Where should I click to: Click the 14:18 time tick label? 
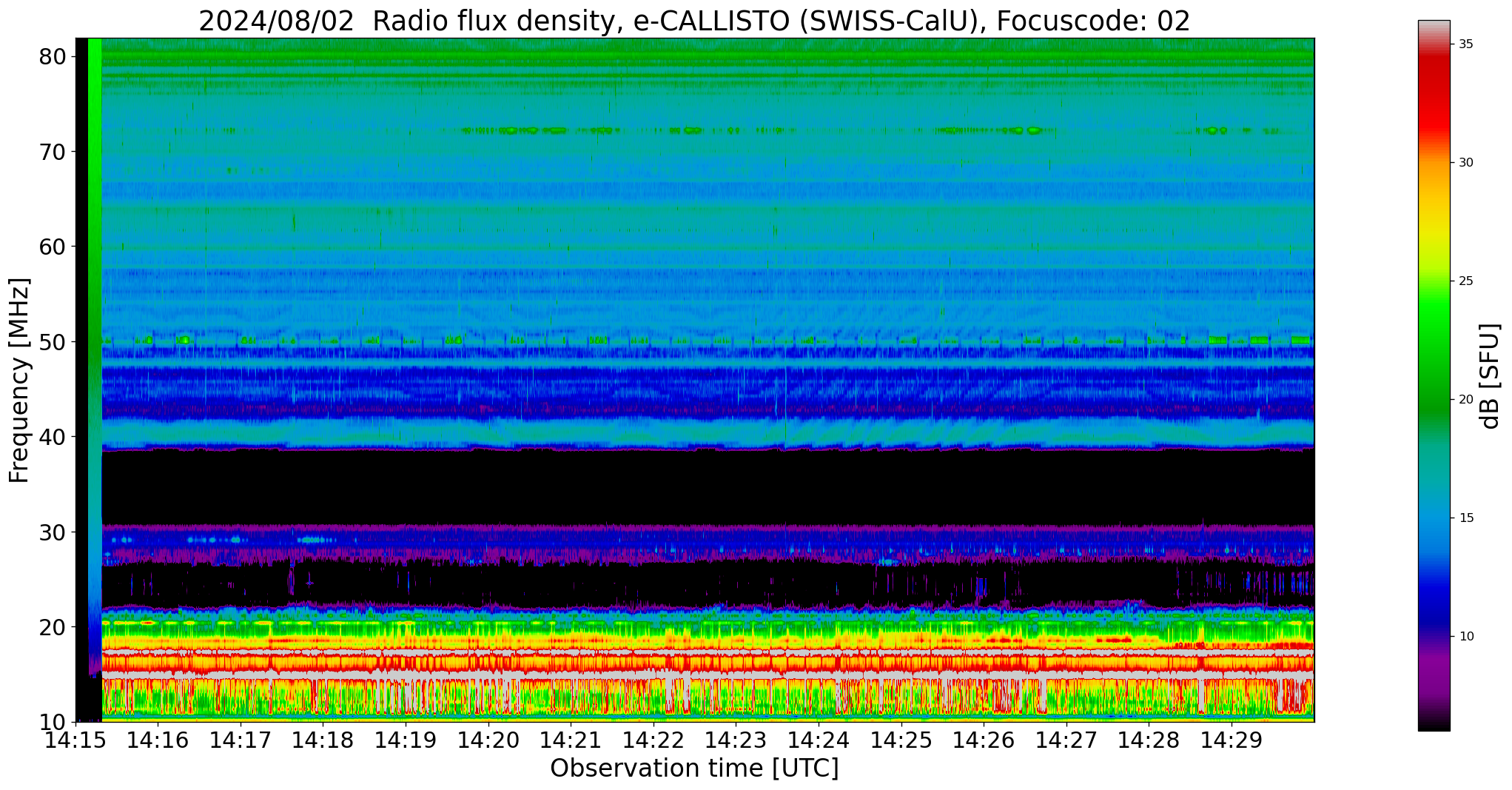pyautogui.click(x=323, y=740)
